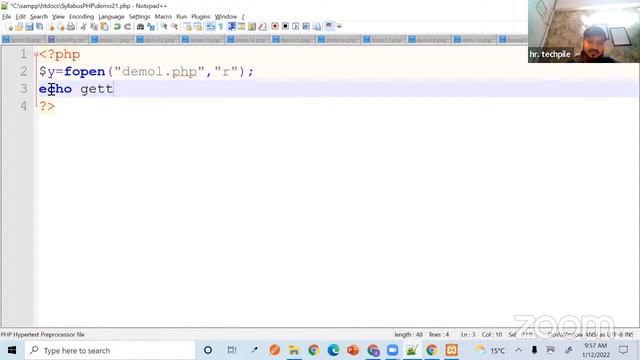Click the Save recorded macro icon
The image size is (640, 360).
pyautogui.click(x=317, y=27)
